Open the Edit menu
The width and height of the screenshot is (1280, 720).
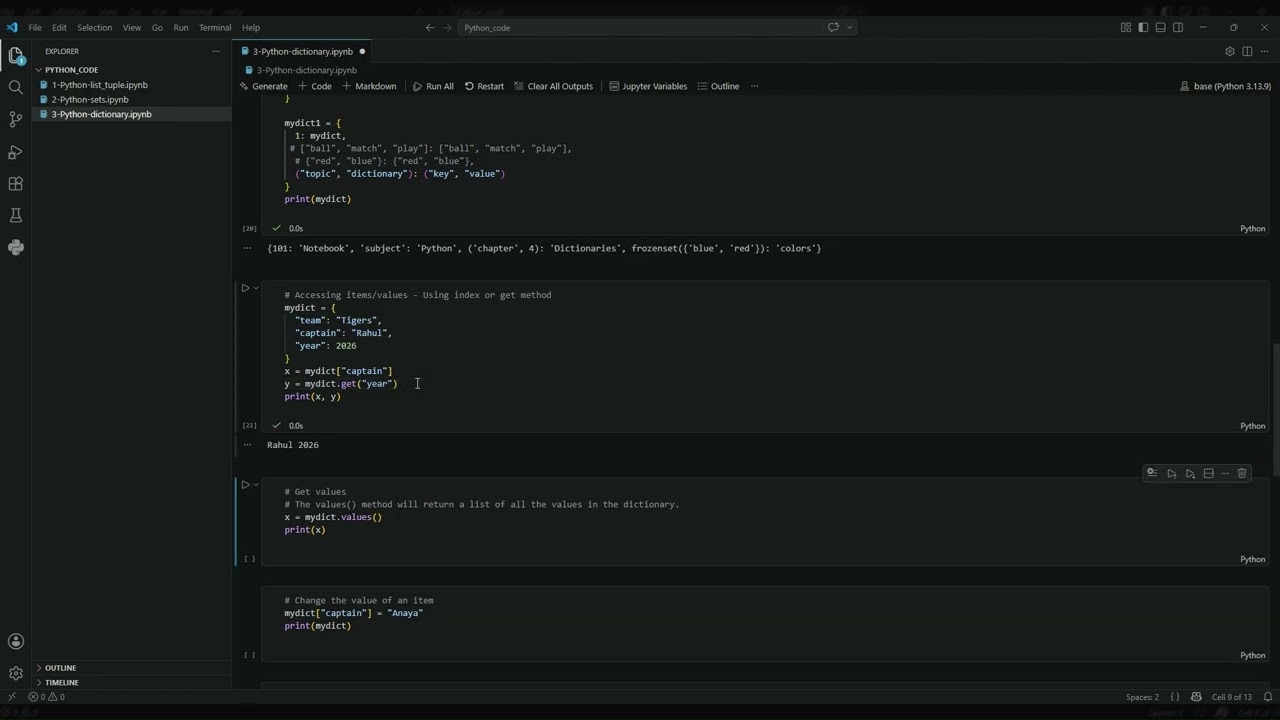coord(59,28)
